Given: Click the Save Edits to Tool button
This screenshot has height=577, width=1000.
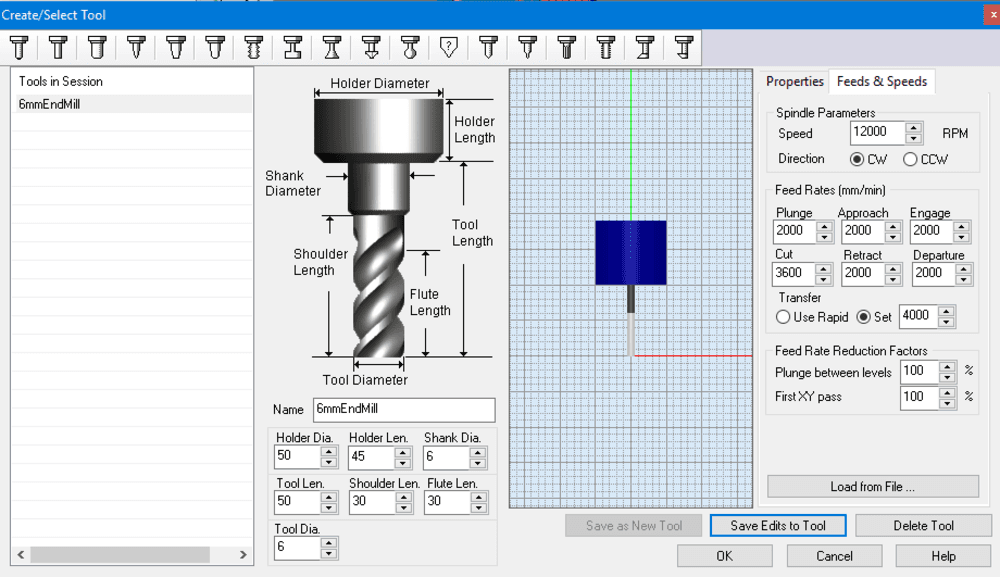Looking at the screenshot, I should (x=778, y=525).
